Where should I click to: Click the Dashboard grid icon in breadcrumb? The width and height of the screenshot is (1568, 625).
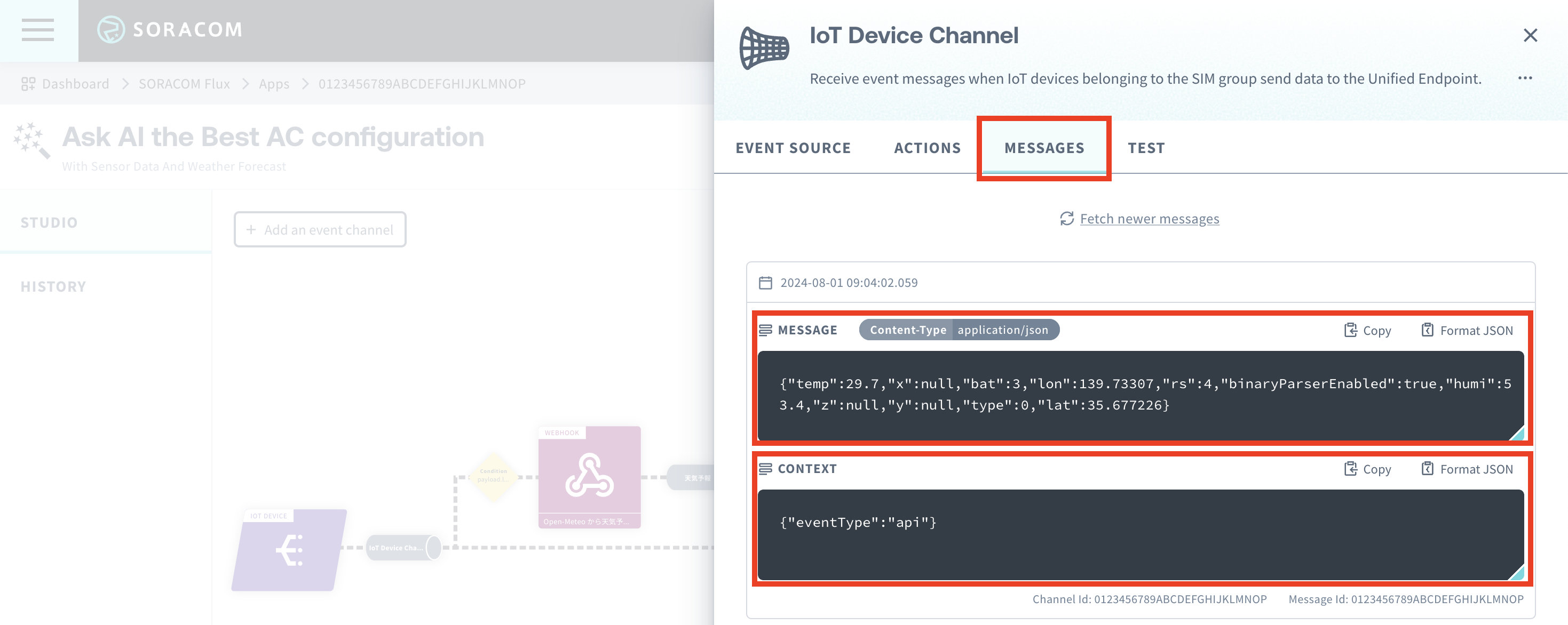tap(28, 84)
